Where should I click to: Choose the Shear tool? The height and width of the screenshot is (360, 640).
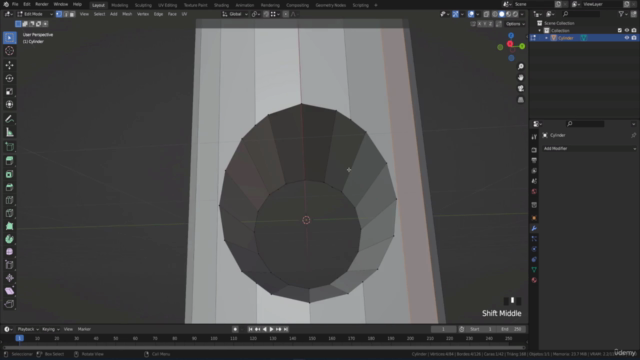(9, 291)
